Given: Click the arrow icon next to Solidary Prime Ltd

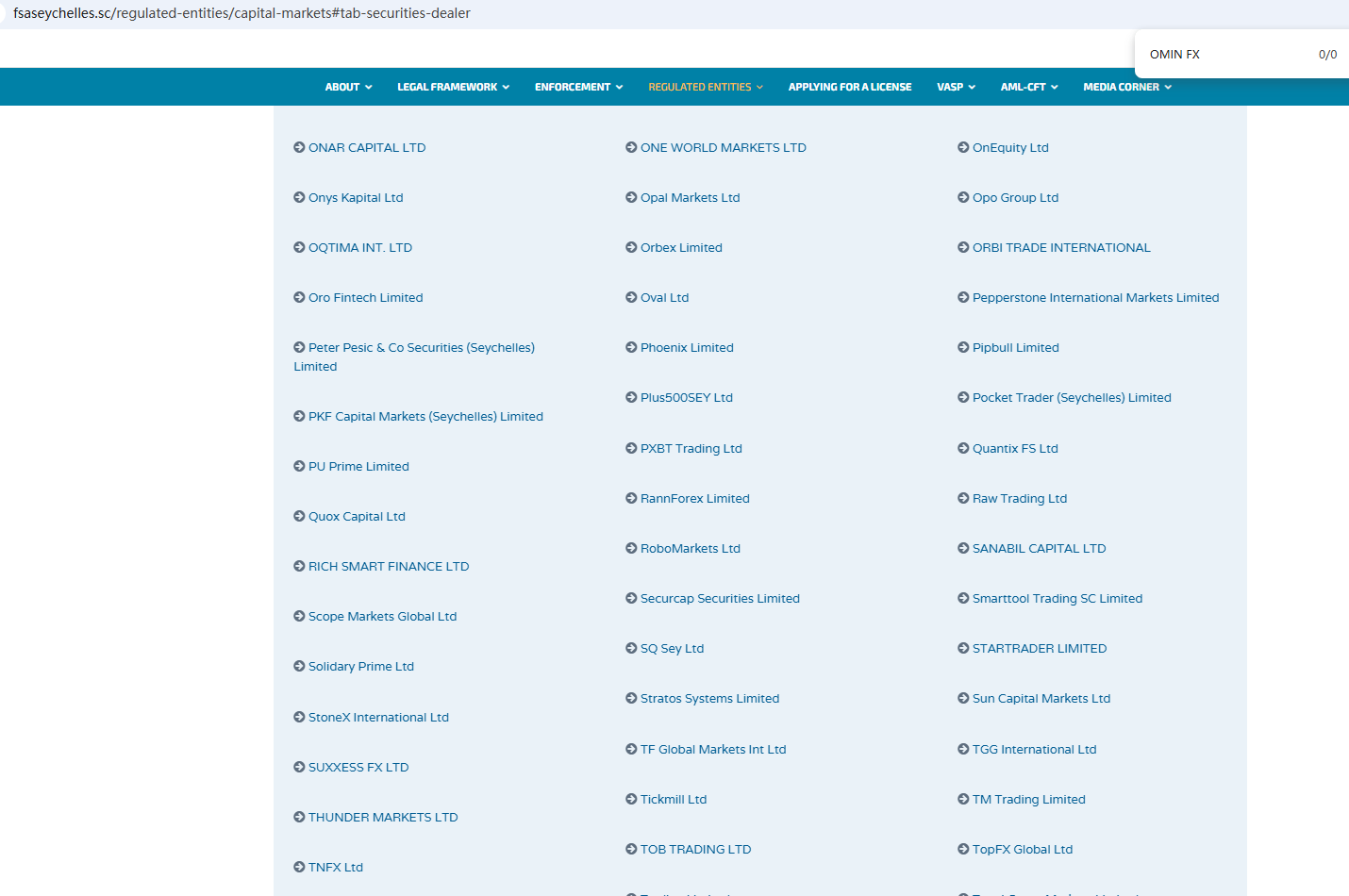Looking at the screenshot, I should (x=299, y=666).
